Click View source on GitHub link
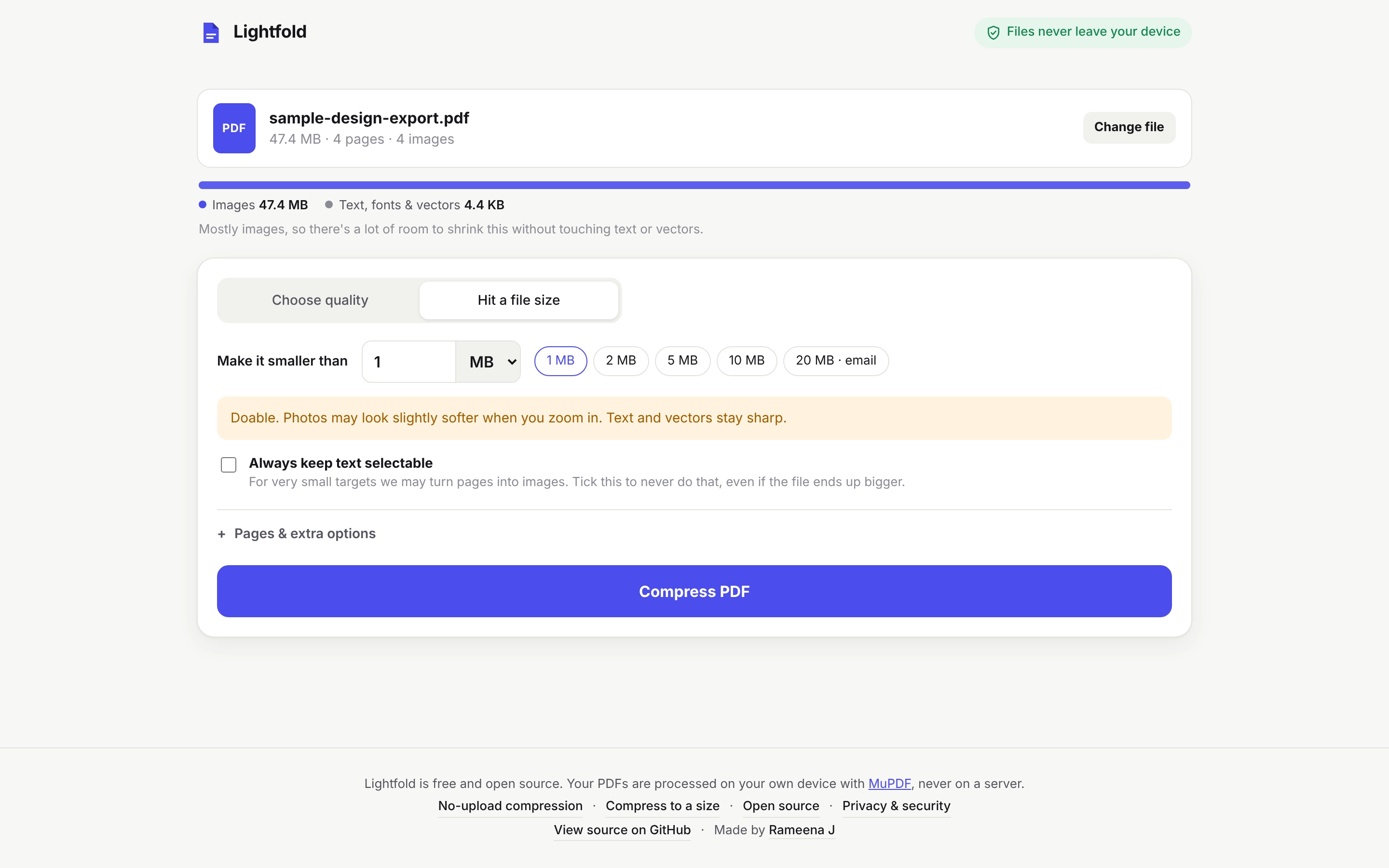 [622, 830]
